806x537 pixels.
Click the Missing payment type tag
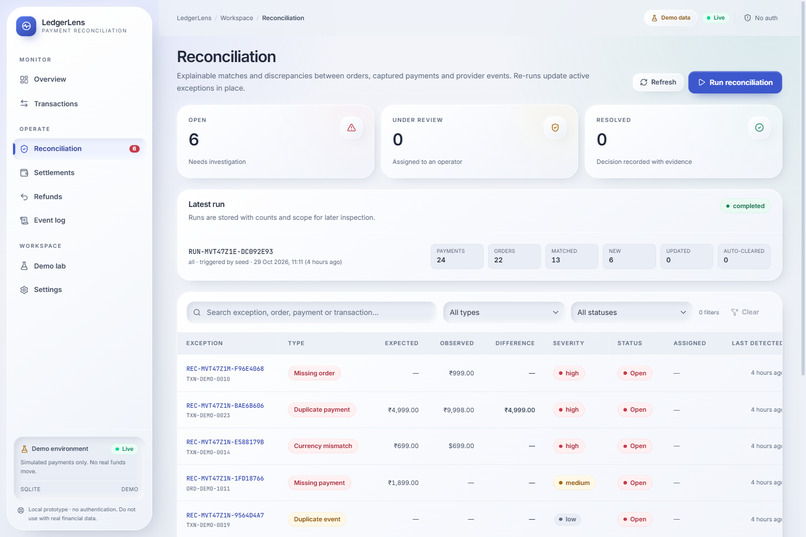click(x=319, y=483)
